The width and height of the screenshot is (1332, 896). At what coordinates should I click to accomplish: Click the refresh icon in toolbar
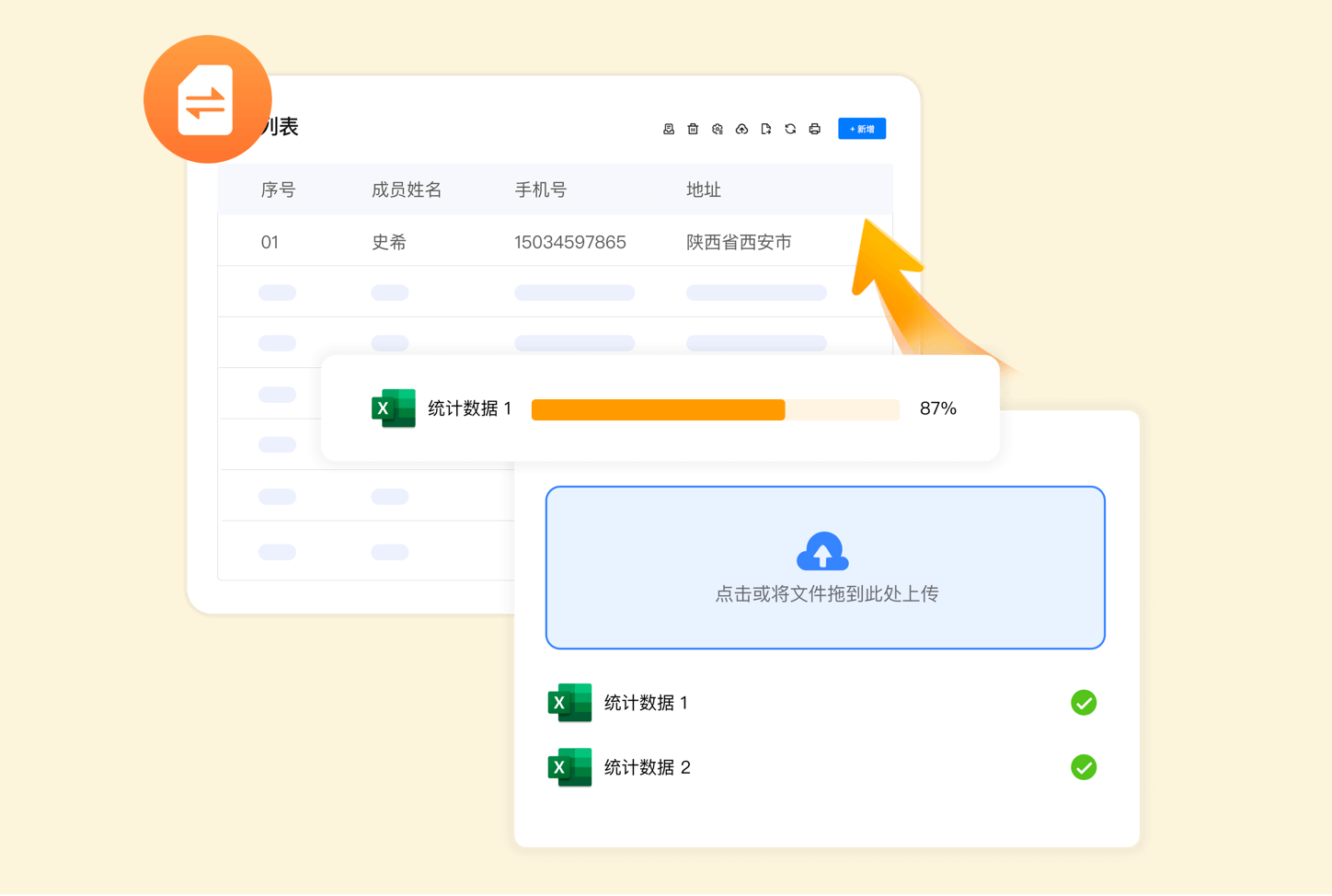pos(790,129)
